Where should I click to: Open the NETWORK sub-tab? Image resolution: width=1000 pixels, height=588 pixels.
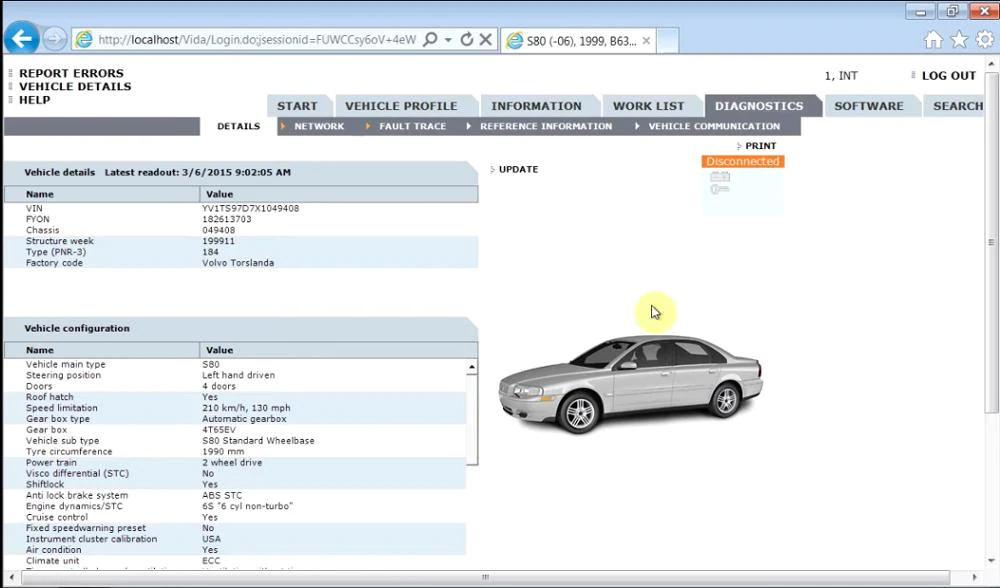pos(319,126)
